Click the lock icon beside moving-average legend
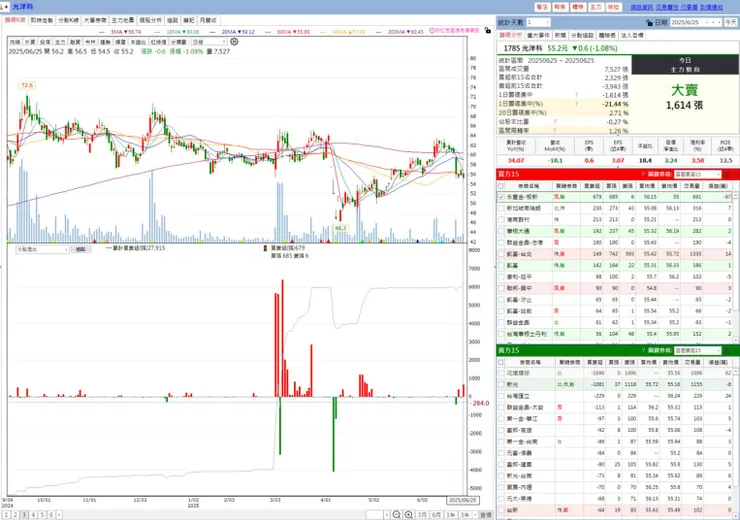Image resolution: width=740 pixels, height=520 pixels. click(488, 31)
